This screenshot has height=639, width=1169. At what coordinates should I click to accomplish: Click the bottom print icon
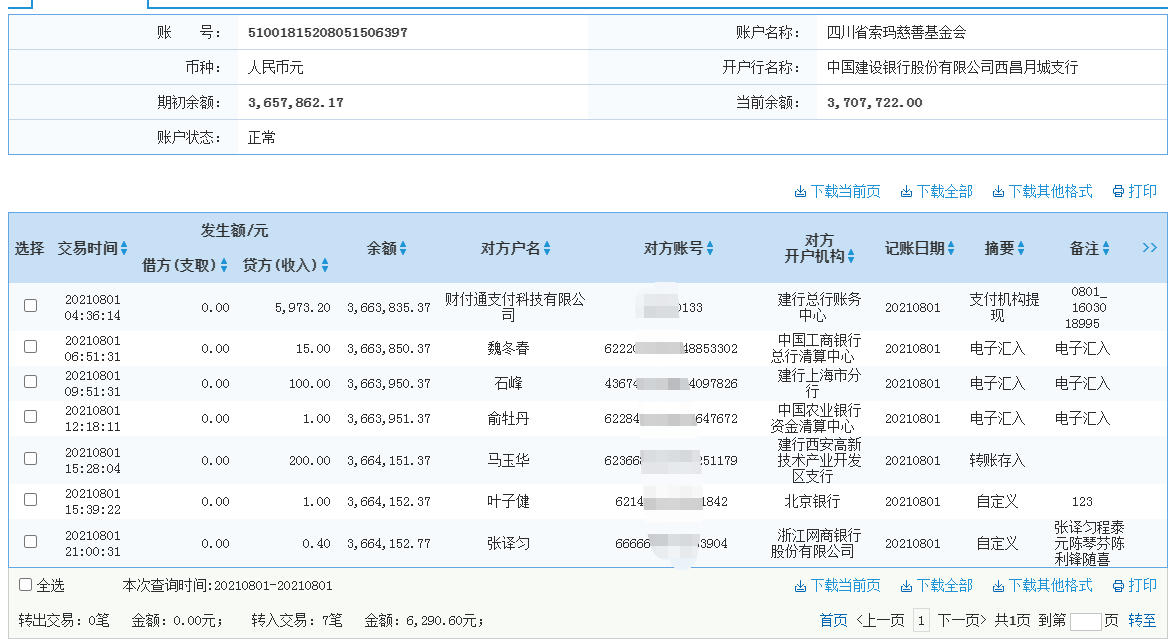(1118, 586)
